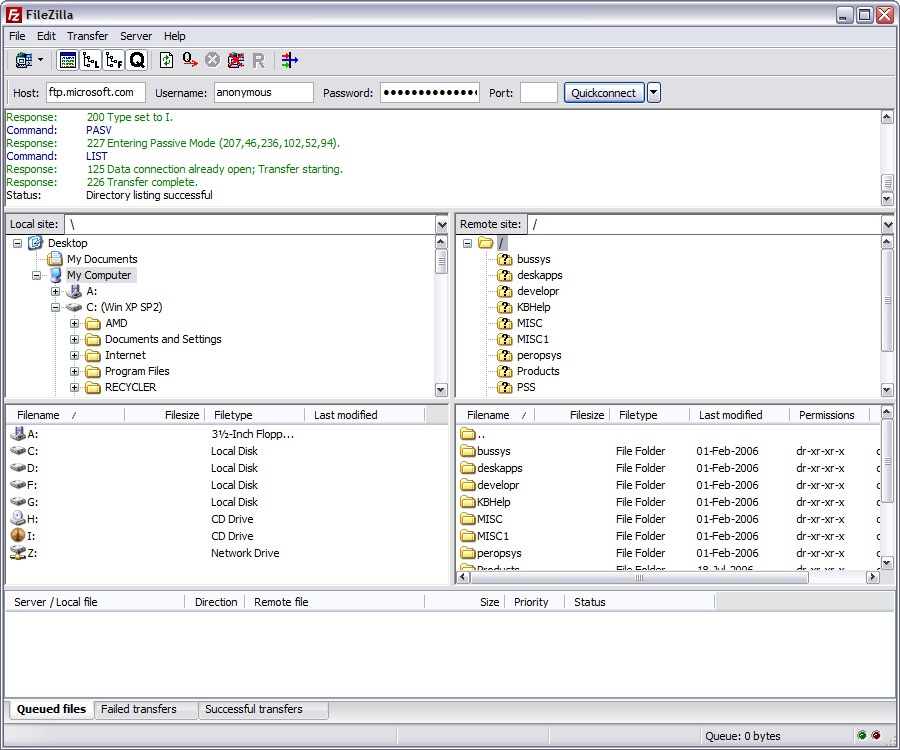
Task: Toggle transfer queue display icon
Action: point(137,60)
